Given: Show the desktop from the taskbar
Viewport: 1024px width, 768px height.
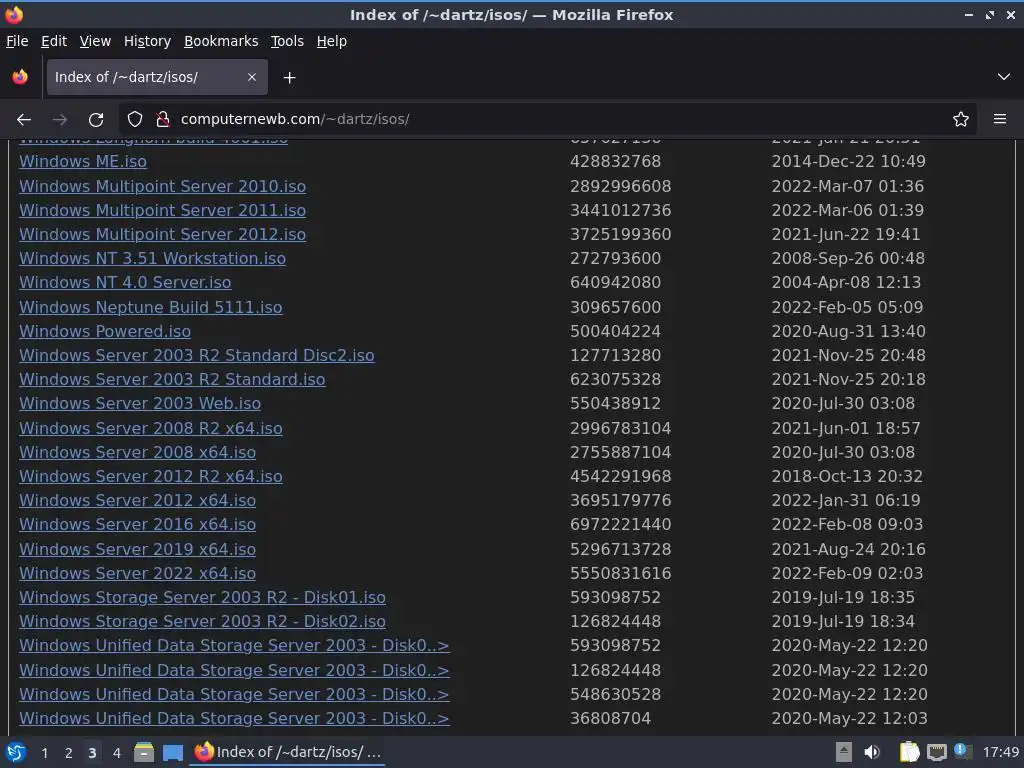Looking at the screenshot, I should pyautogui.click(x=172, y=753).
